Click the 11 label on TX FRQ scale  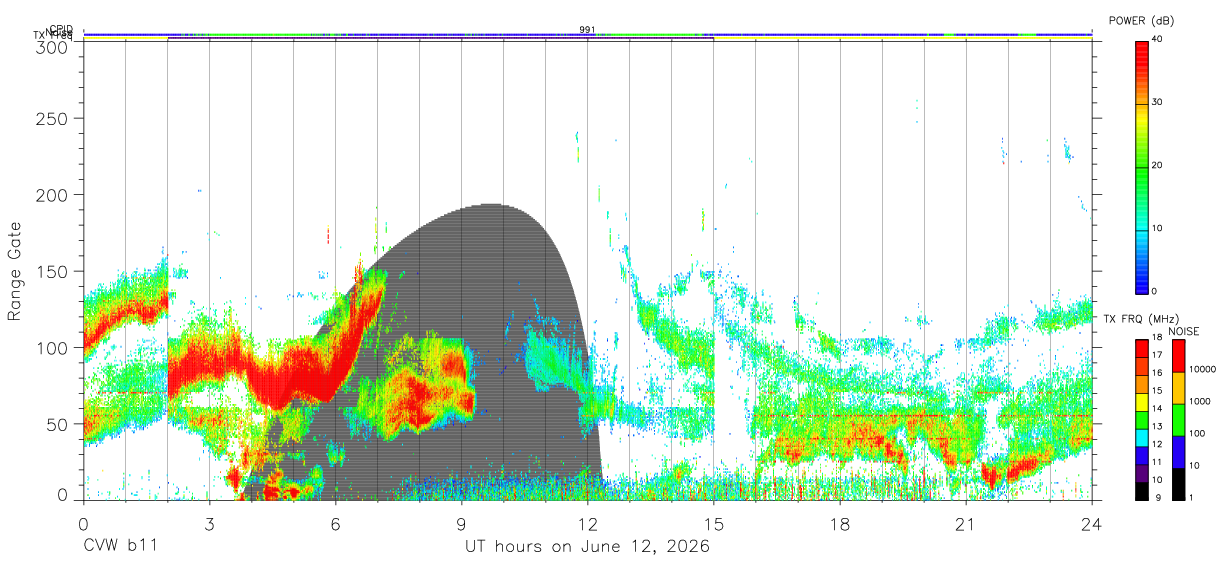tap(1157, 462)
